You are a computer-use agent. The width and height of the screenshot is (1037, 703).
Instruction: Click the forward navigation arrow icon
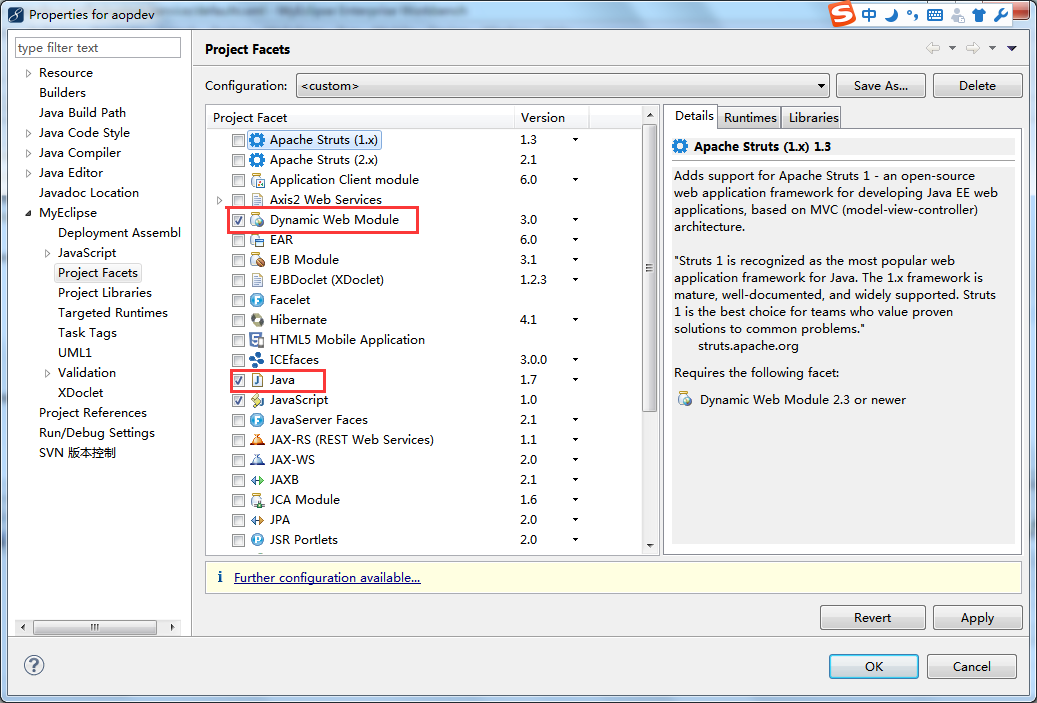click(x=972, y=48)
